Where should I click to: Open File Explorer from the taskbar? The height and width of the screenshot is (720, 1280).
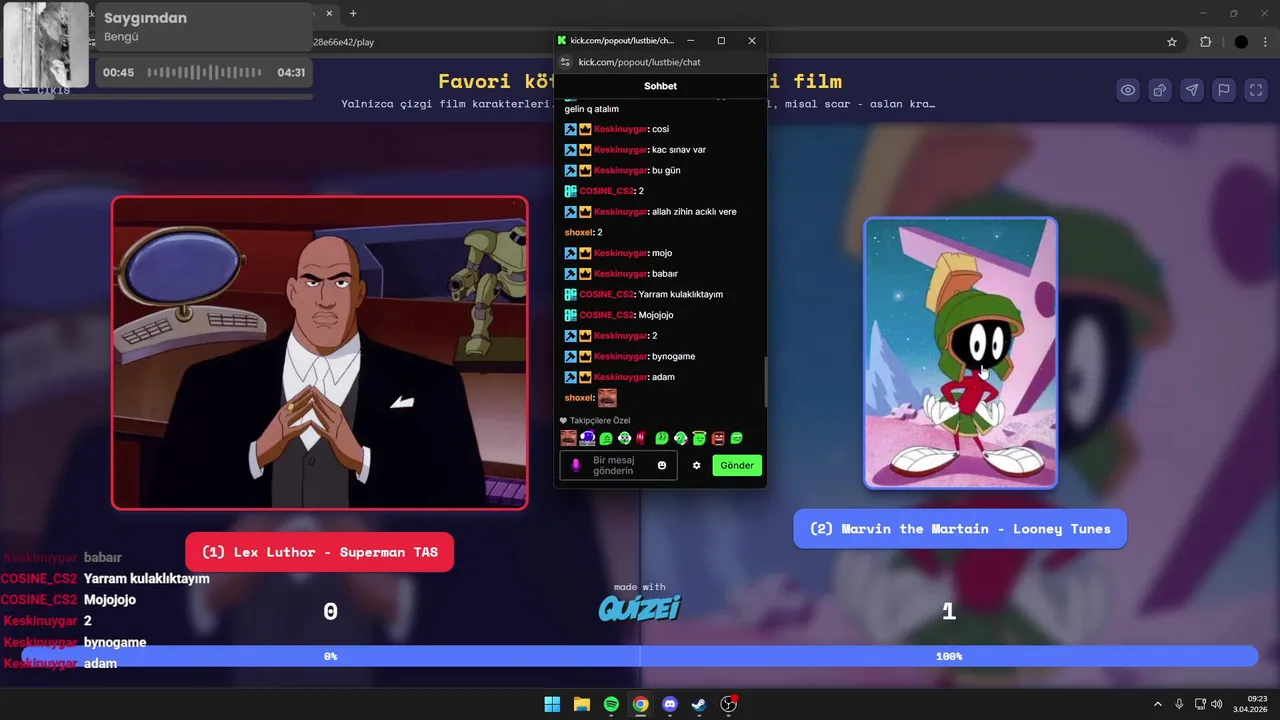pos(582,704)
